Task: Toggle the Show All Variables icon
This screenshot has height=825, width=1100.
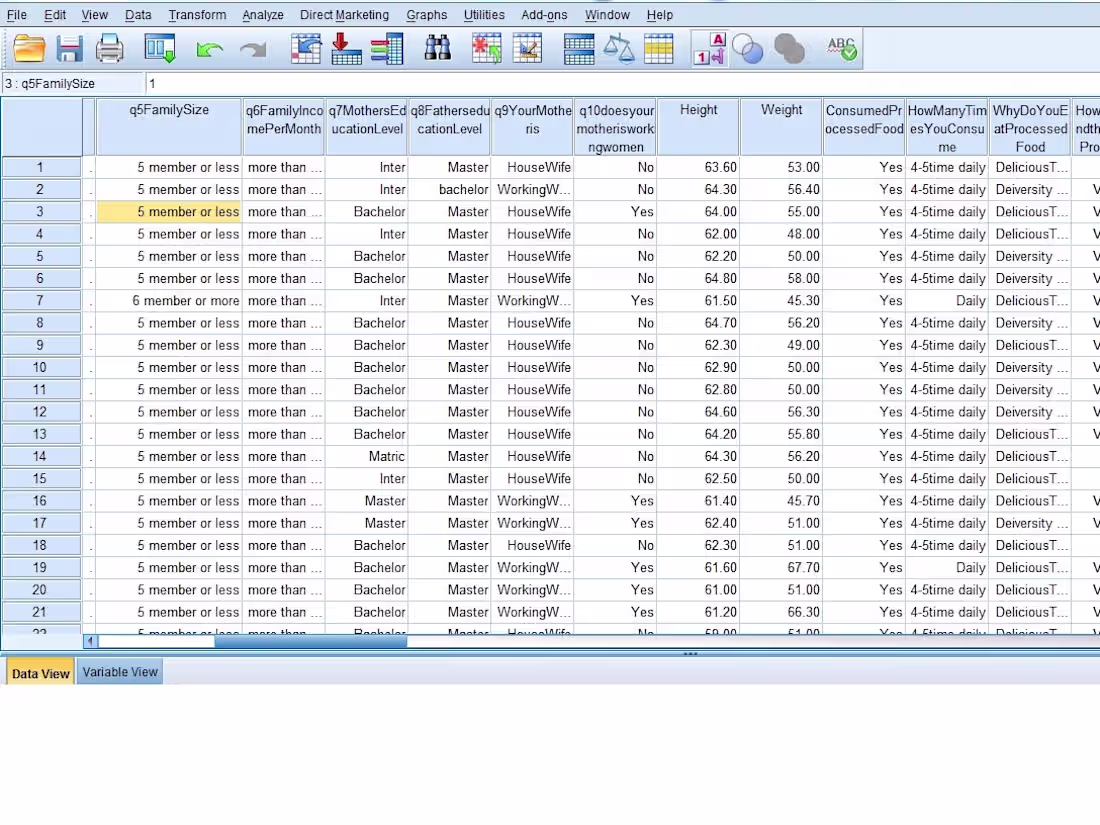Action: (790, 48)
